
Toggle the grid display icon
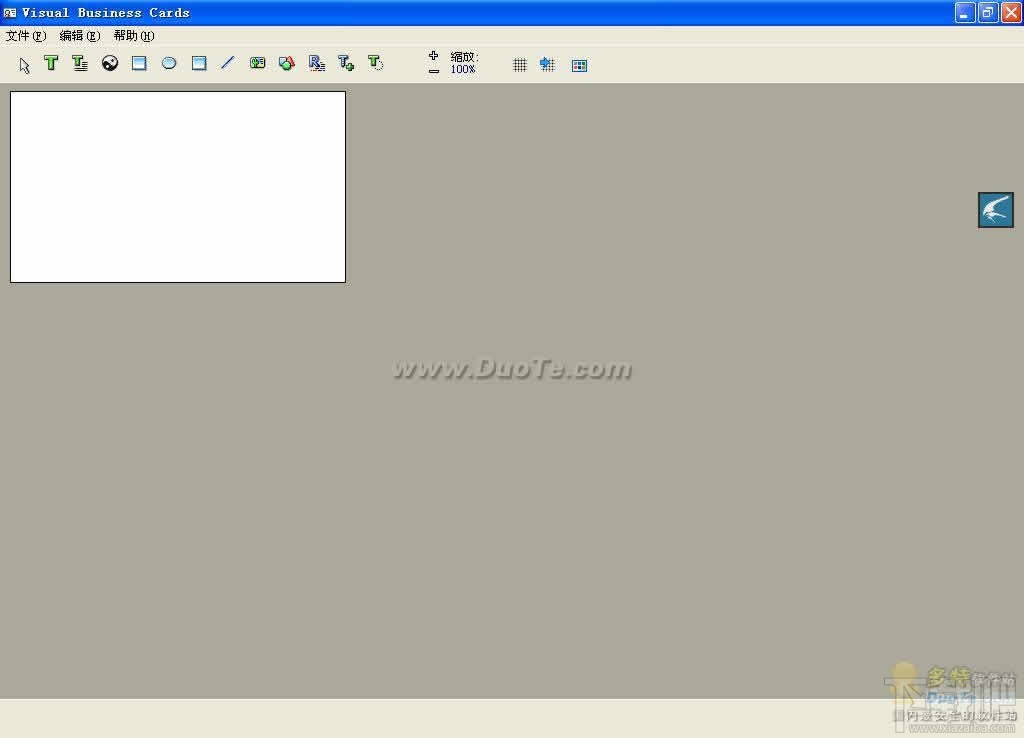(x=520, y=65)
